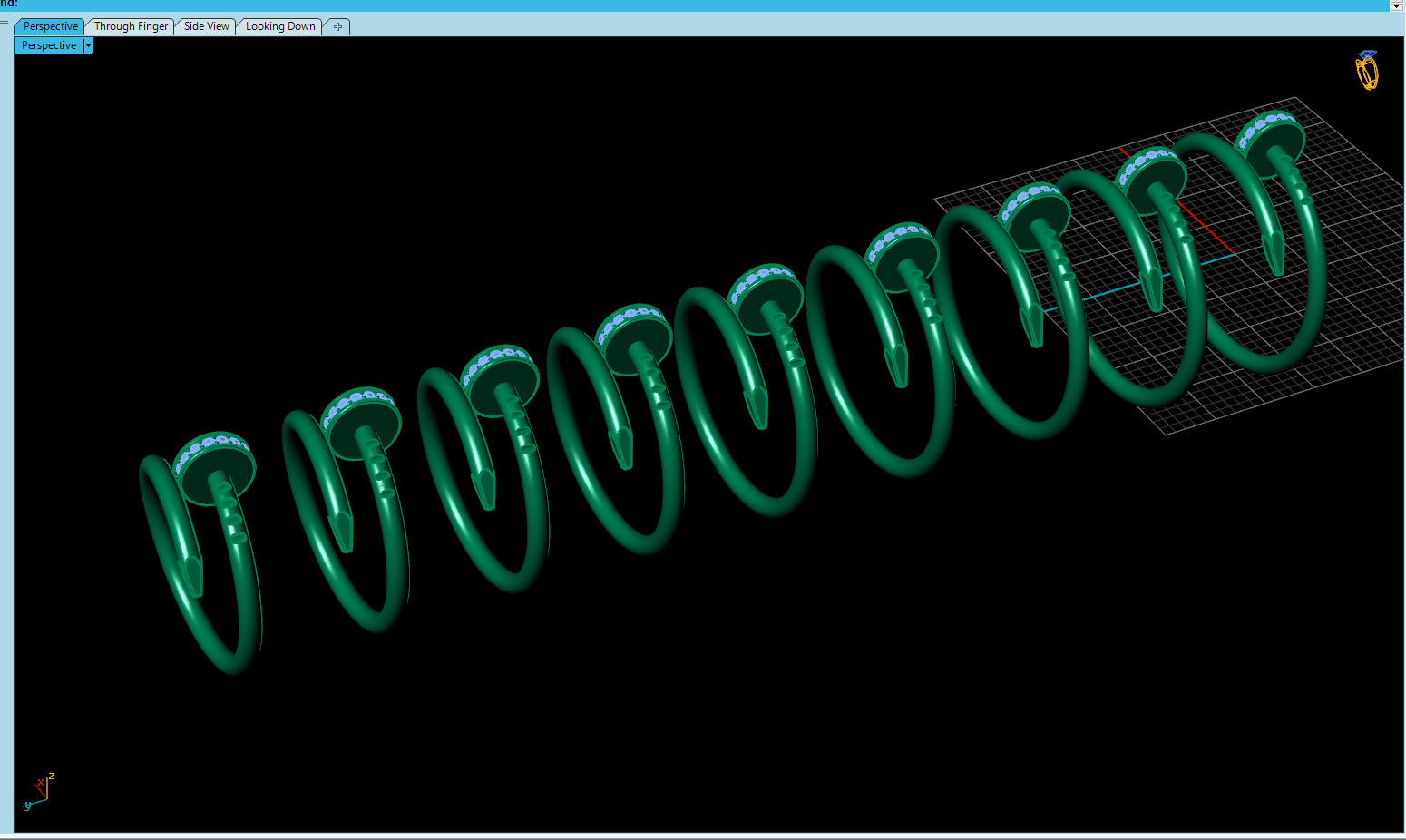Expand the command area dropdown arrow
This screenshot has height=840, width=1406.
coord(1397,5)
